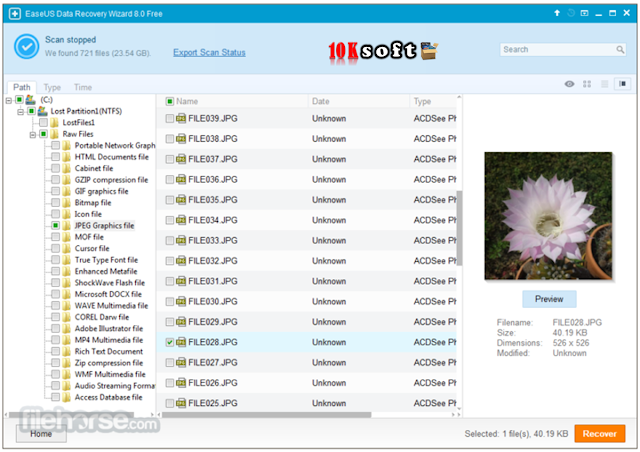
Task: Switch to thumbnail grid view icon
Action: click(587, 84)
